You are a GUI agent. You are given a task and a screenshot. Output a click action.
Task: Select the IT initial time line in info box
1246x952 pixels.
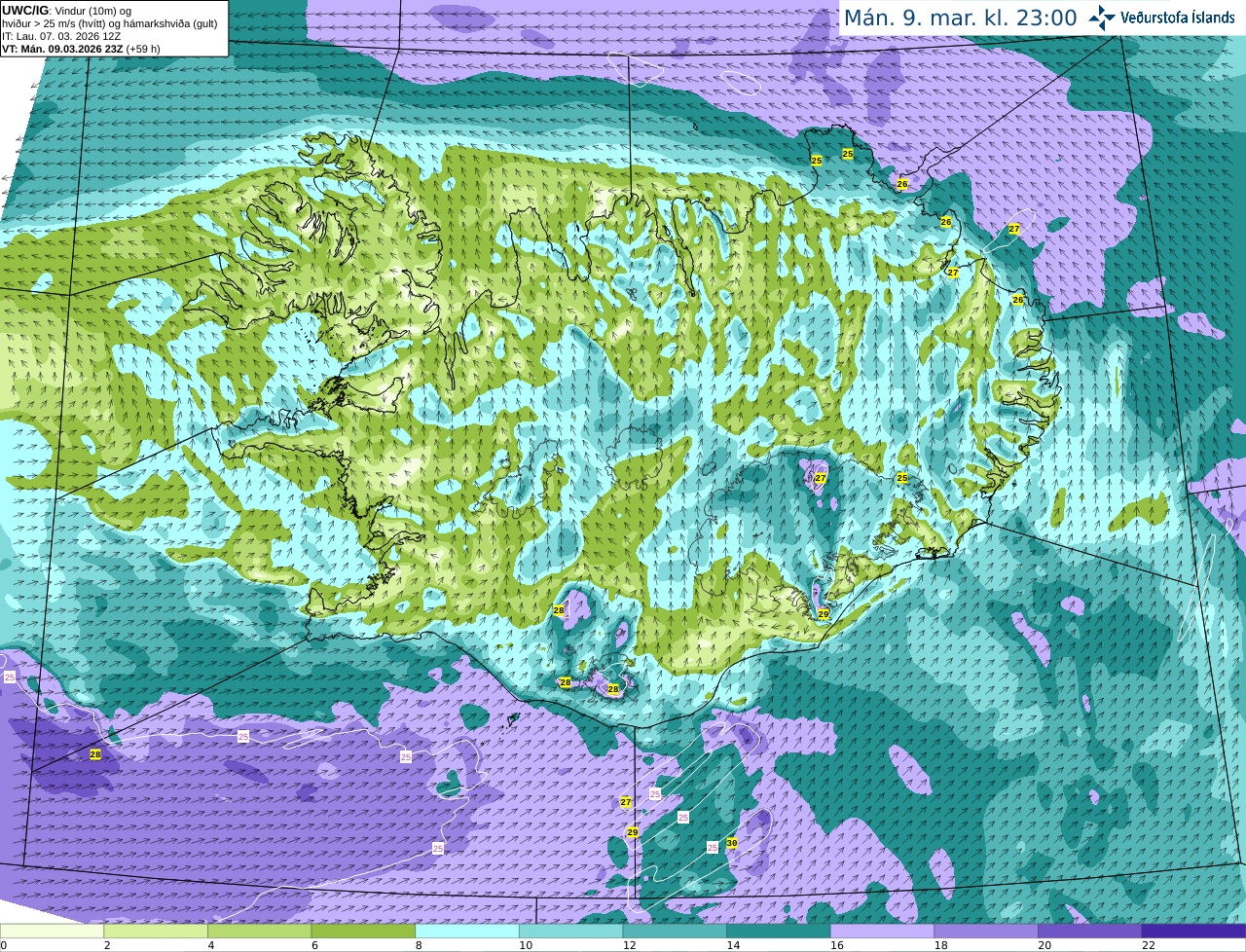61,36
